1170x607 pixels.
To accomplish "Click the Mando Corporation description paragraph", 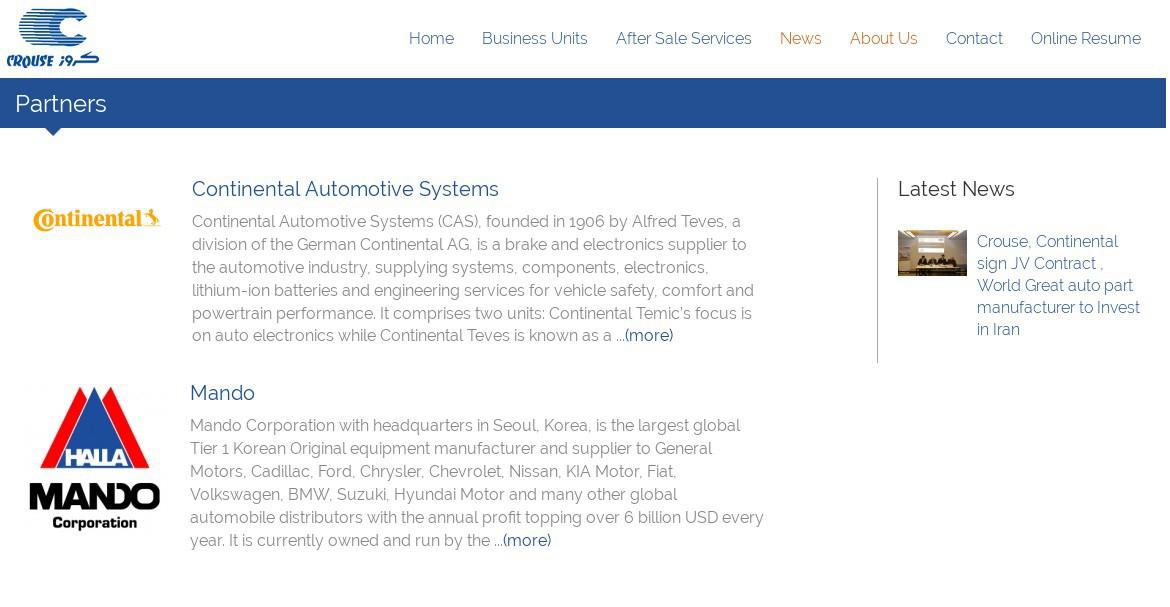I will pyautogui.click(x=477, y=483).
